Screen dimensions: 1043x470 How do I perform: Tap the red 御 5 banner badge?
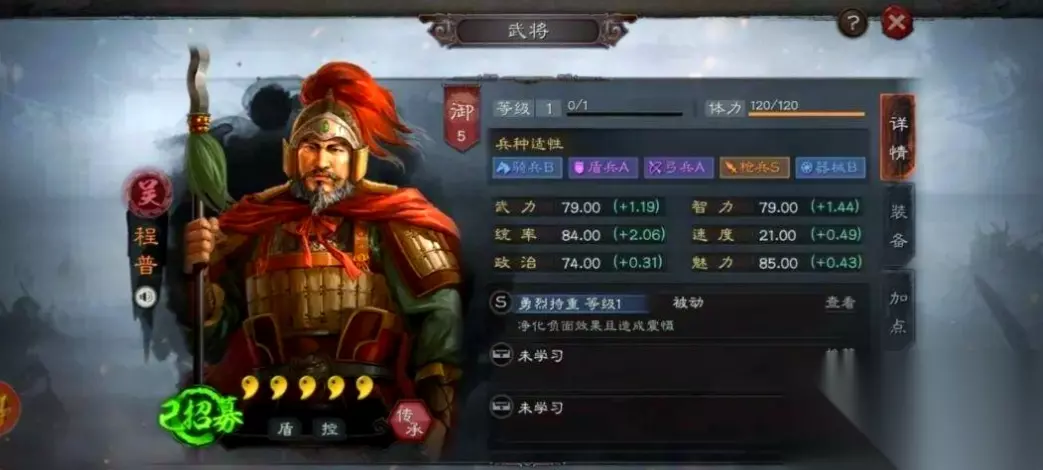(x=462, y=118)
